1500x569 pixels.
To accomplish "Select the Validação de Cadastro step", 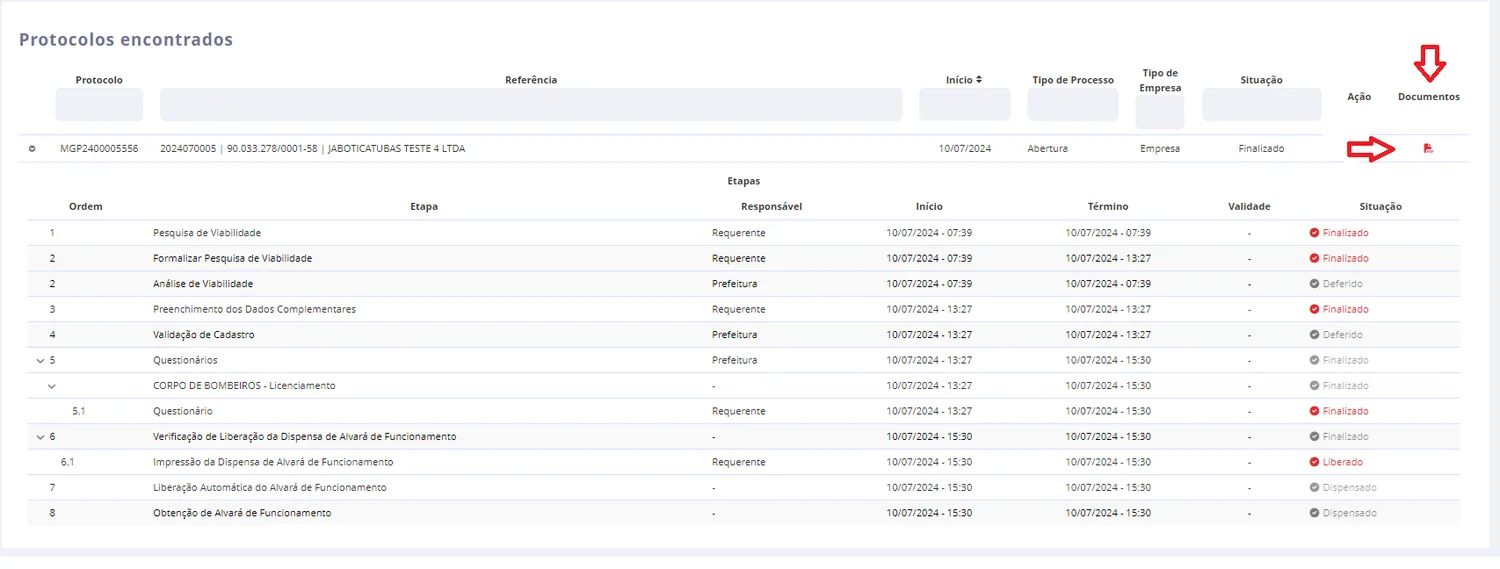I will [203, 335].
